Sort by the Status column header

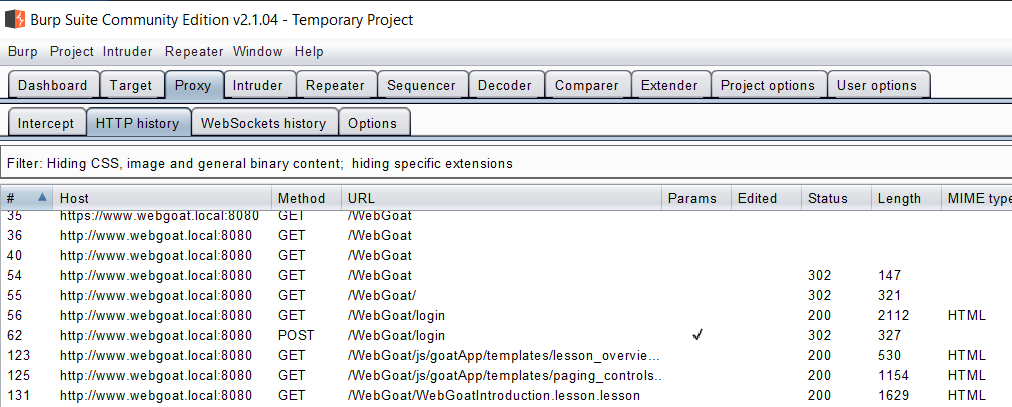(836, 198)
